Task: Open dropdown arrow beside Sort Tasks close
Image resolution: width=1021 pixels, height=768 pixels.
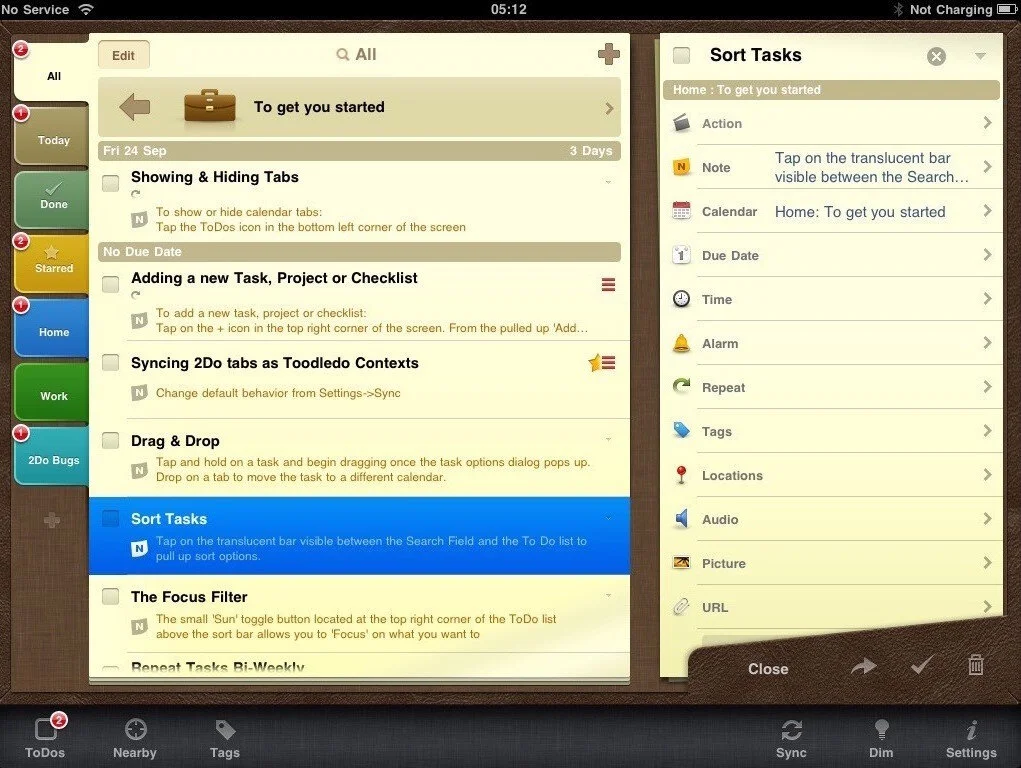Action: 980,56
